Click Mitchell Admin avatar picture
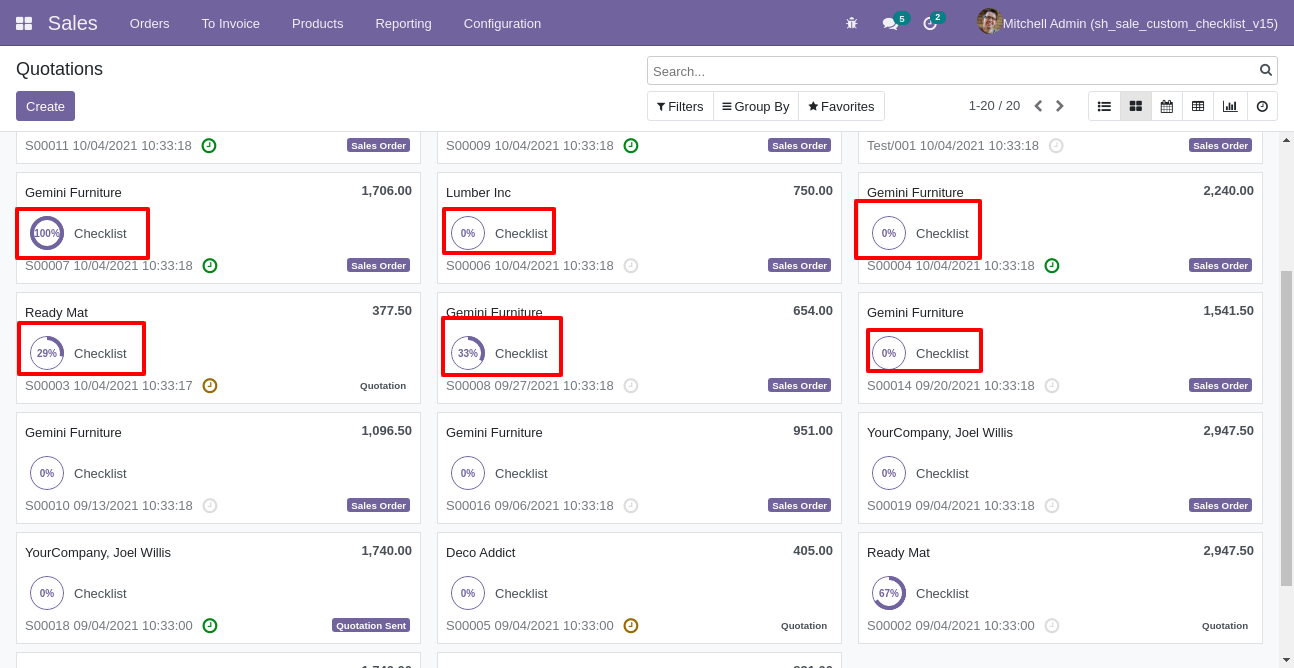Viewport: 1294px width, 668px height. coord(989,22)
